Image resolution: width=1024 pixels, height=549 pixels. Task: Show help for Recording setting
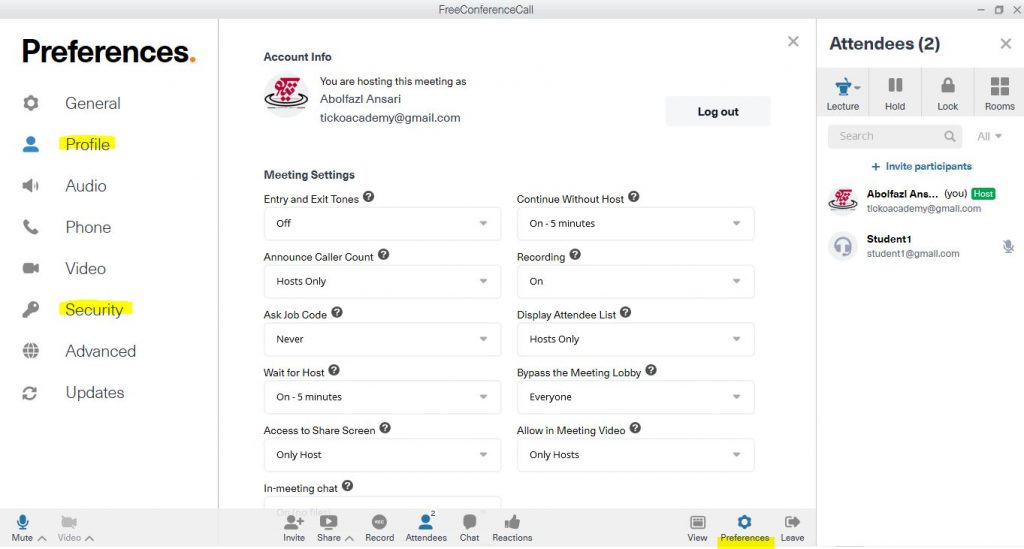point(575,255)
